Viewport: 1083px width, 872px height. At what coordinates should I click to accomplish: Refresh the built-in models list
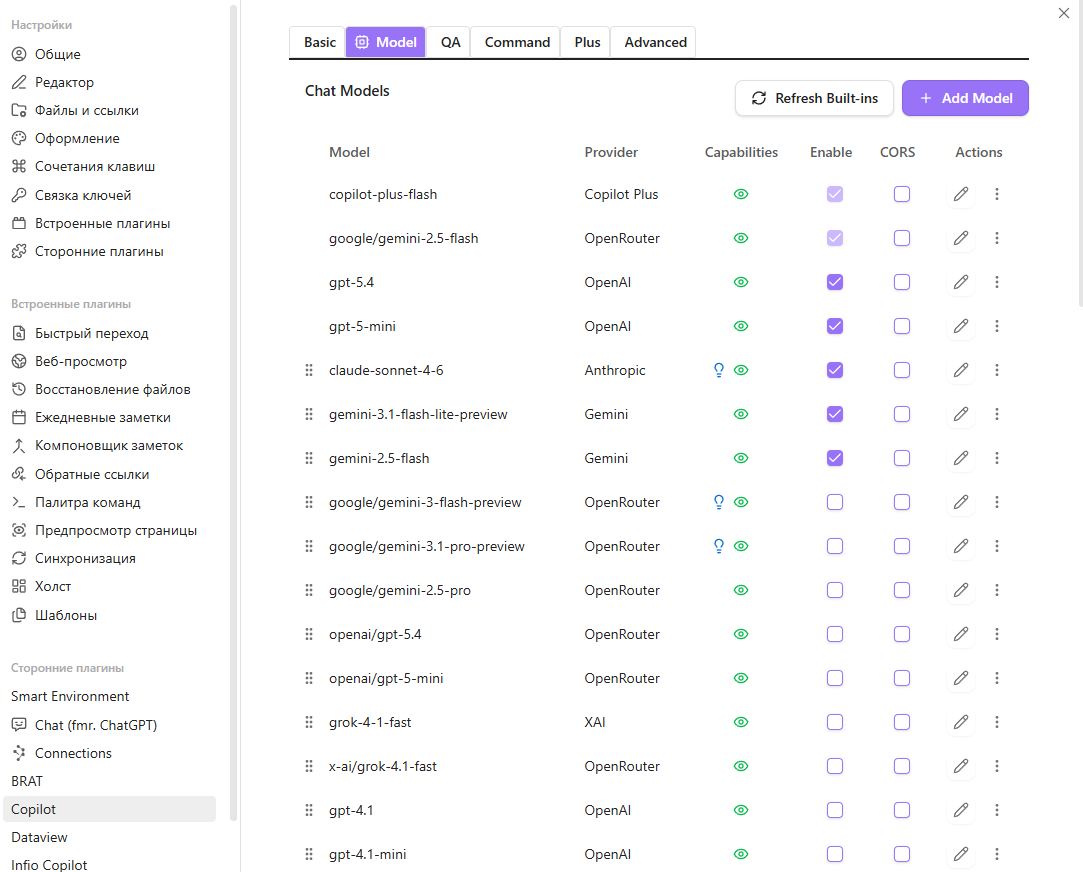[x=814, y=98]
